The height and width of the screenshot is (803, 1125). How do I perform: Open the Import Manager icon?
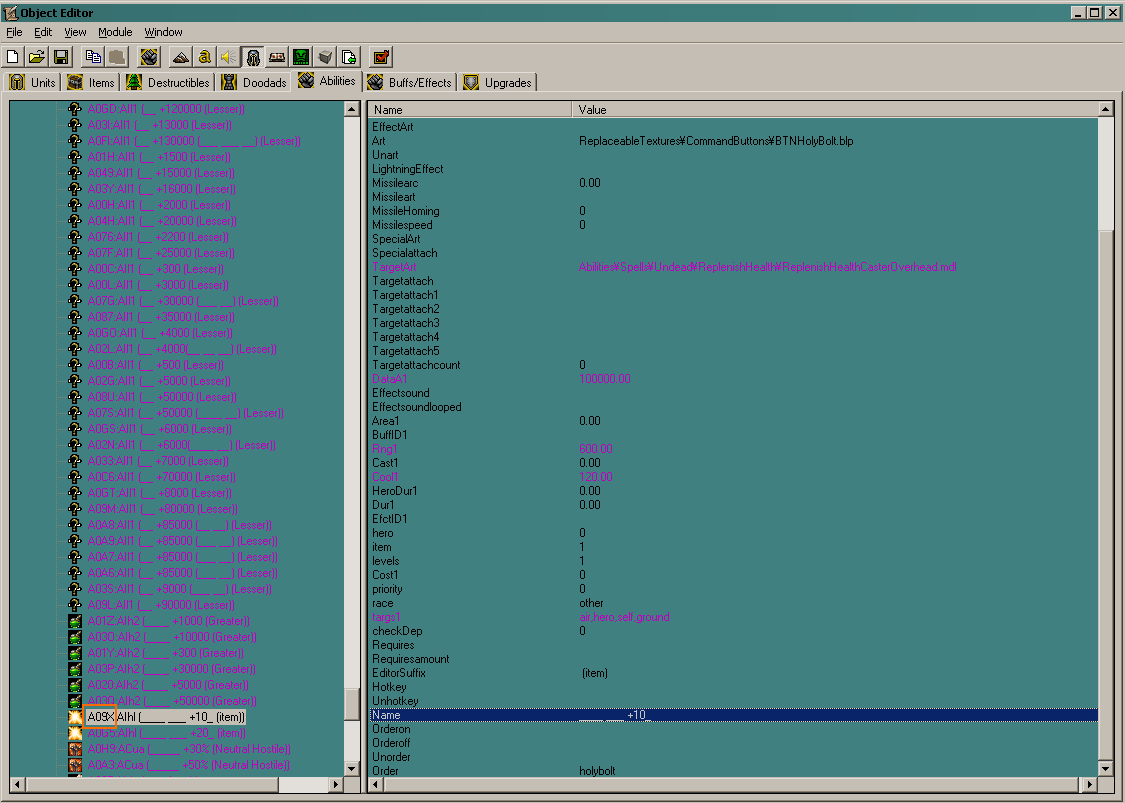pos(349,57)
